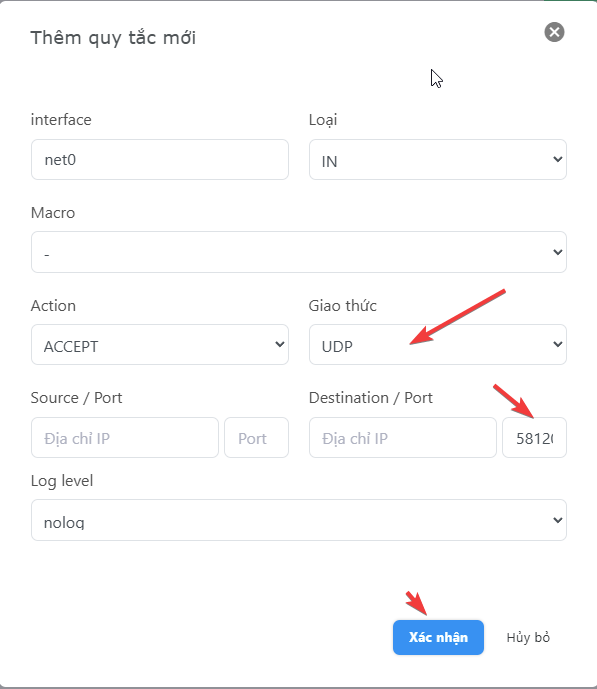Image resolution: width=597 pixels, height=689 pixels.
Task: Open the Log level dropdown showing nolog
Action: tap(299, 520)
